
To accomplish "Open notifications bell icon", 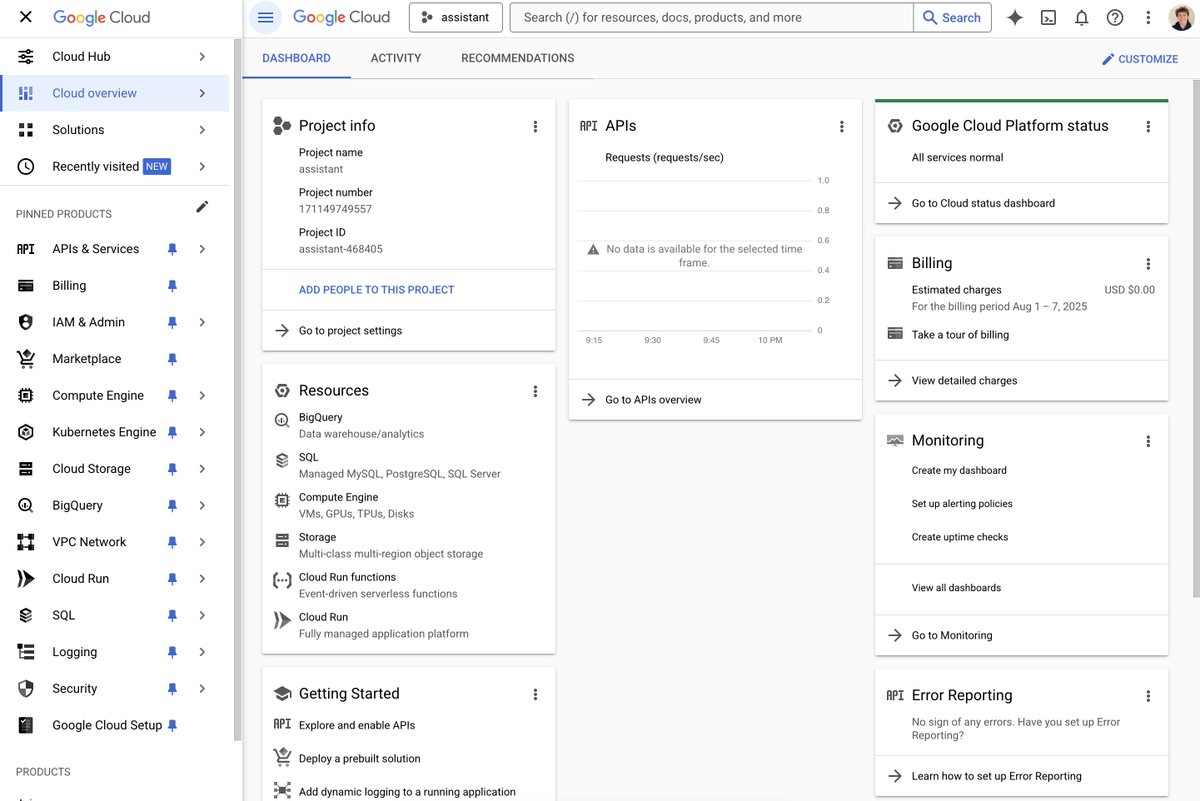I will 1081,17.
